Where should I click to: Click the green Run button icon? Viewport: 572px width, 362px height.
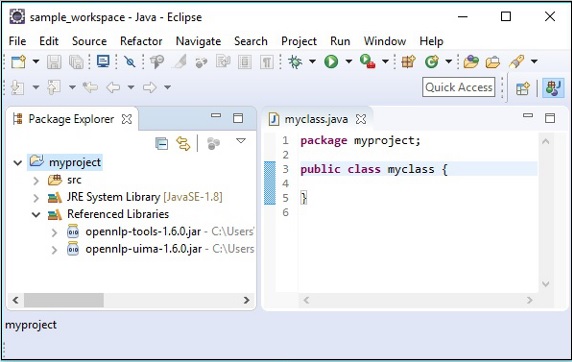pos(331,61)
